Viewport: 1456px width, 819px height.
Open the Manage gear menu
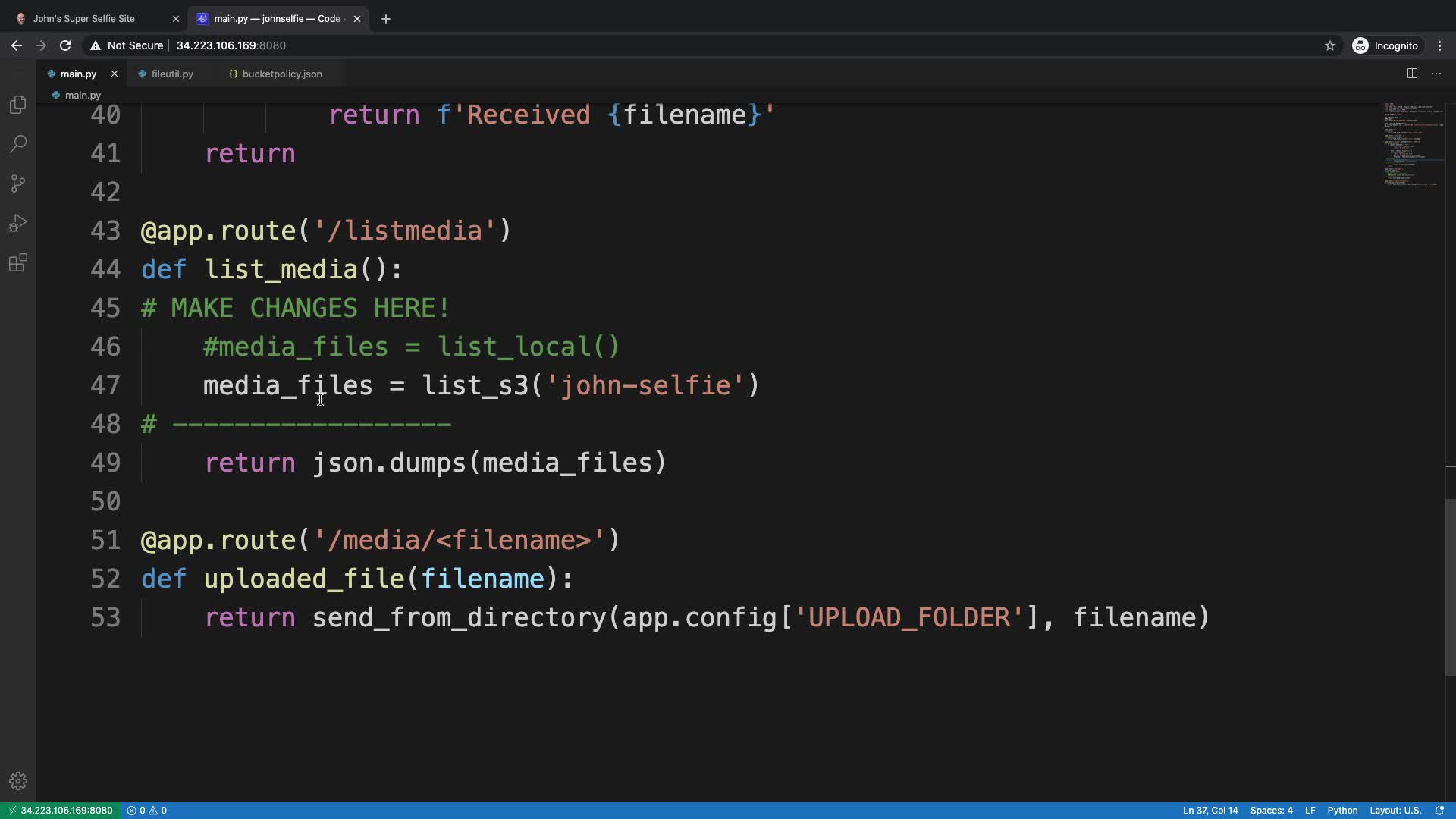tap(18, 781)
